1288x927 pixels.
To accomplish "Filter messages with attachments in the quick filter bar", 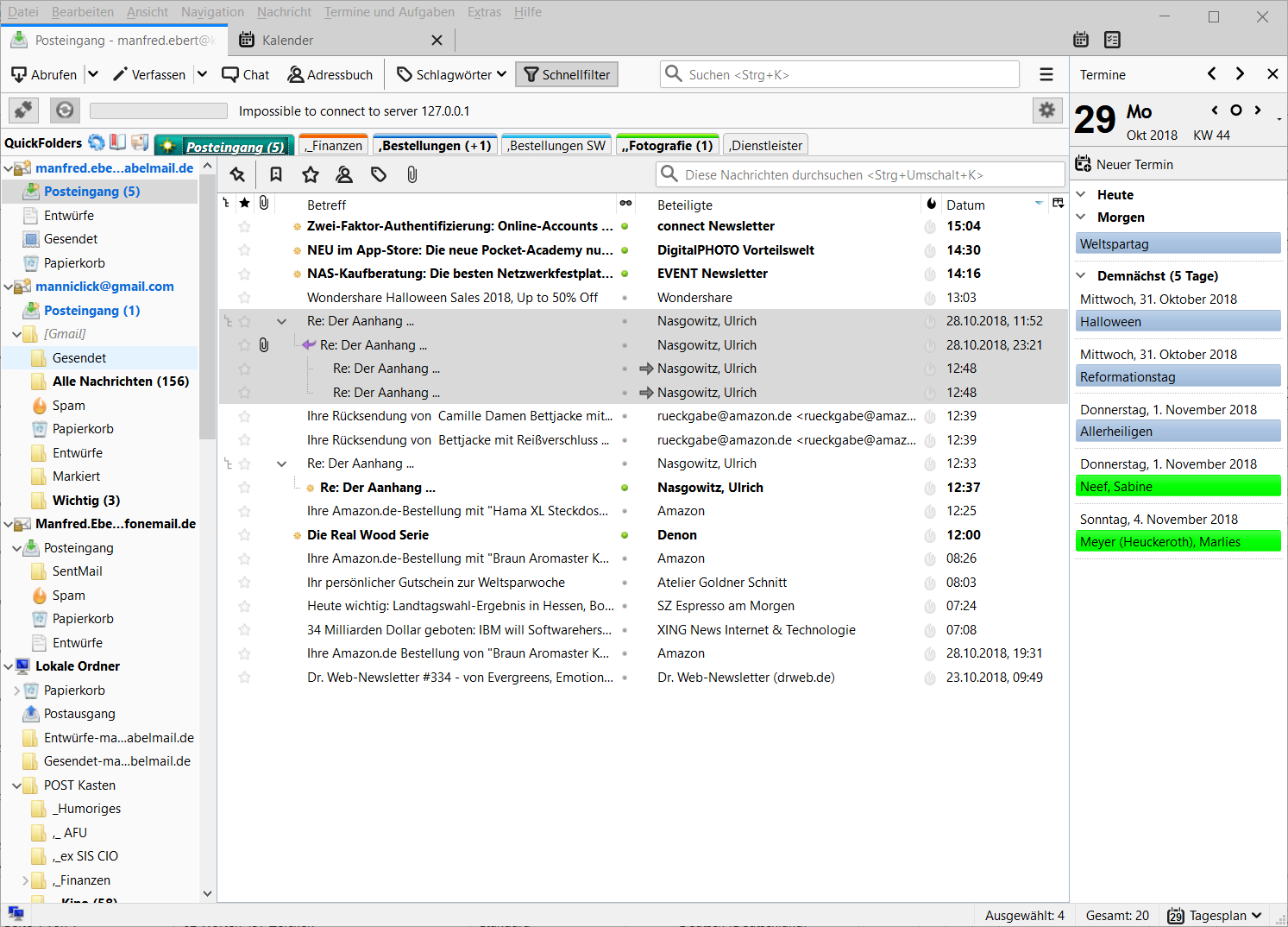I will [412, 174].
